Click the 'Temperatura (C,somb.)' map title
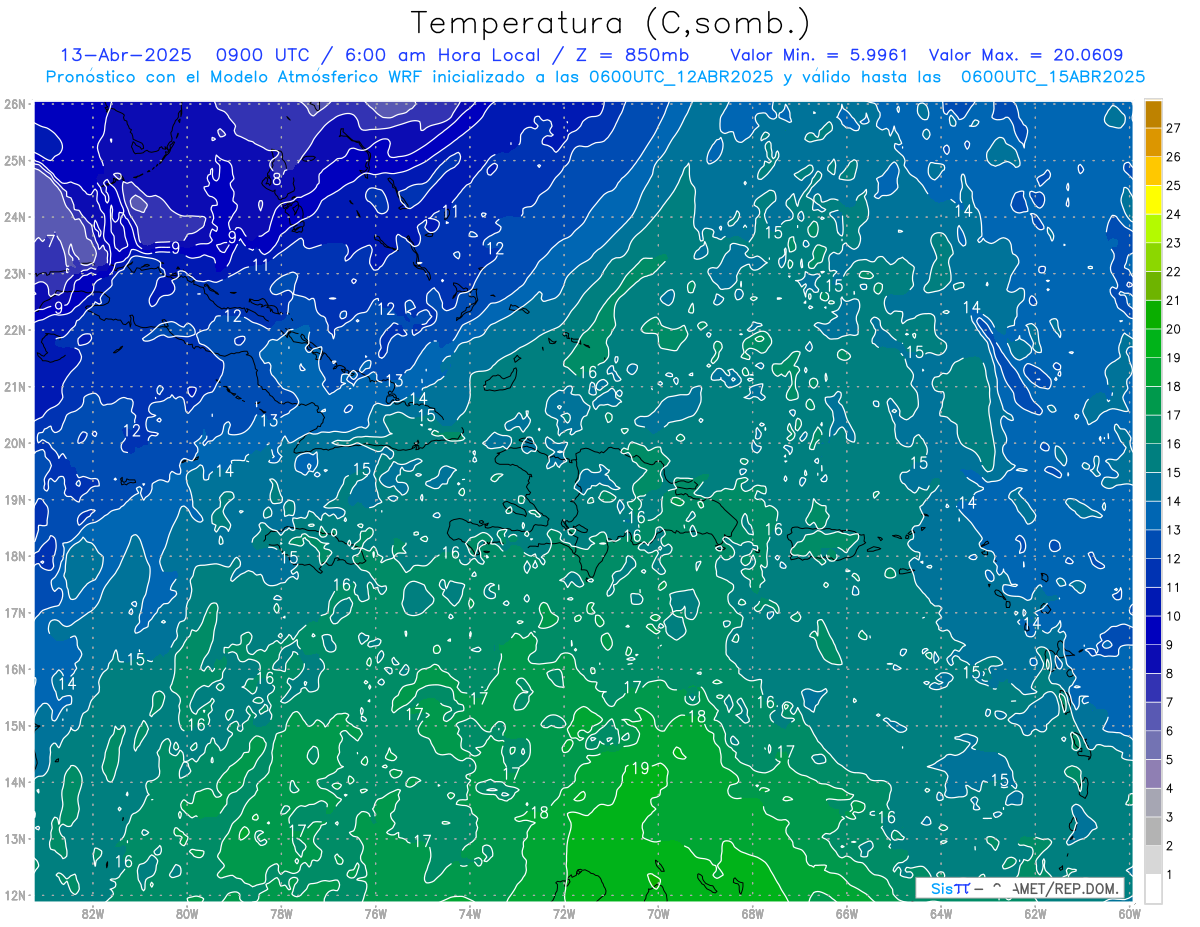This screenshot has height=927, width=1200. 611,23
